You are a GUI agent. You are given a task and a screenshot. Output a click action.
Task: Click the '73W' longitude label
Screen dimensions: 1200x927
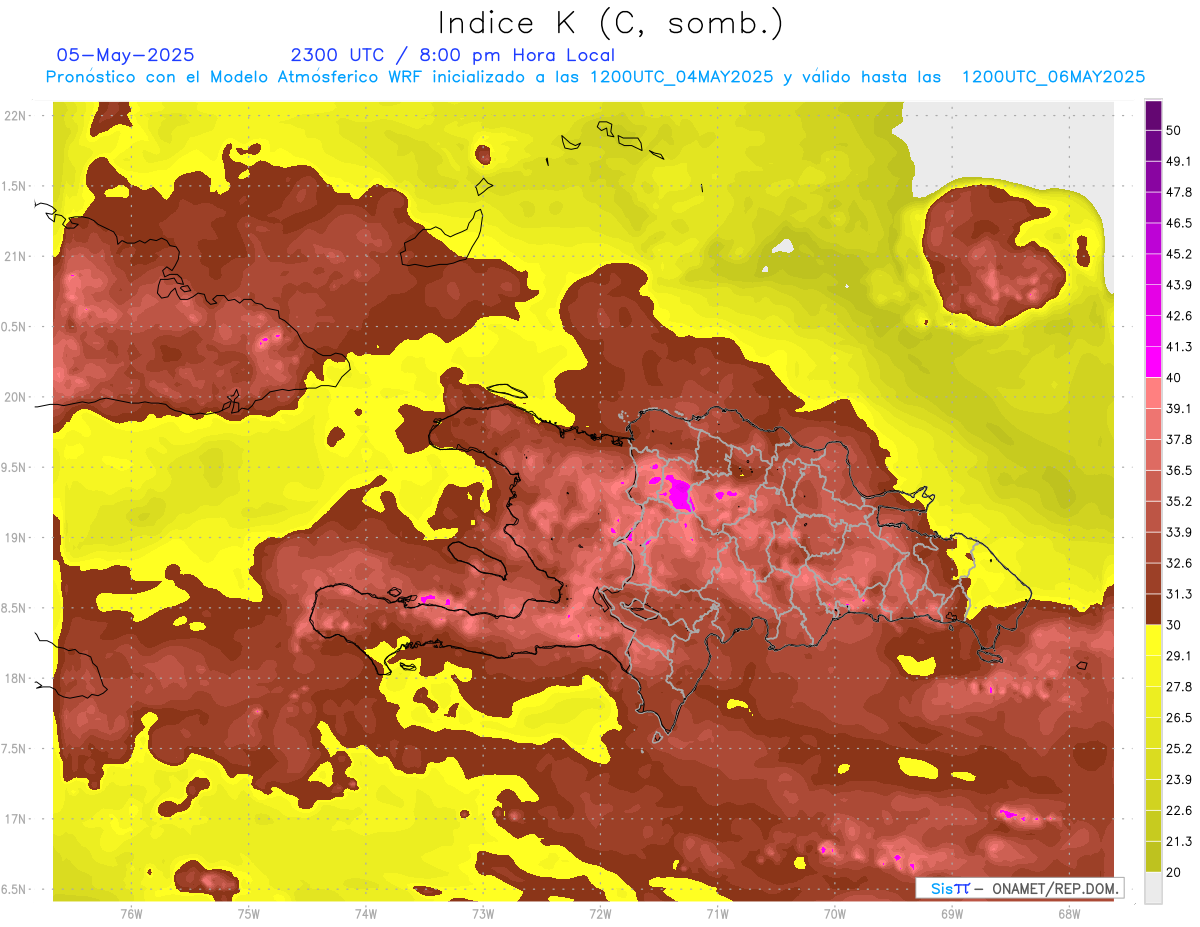point(483,914)
